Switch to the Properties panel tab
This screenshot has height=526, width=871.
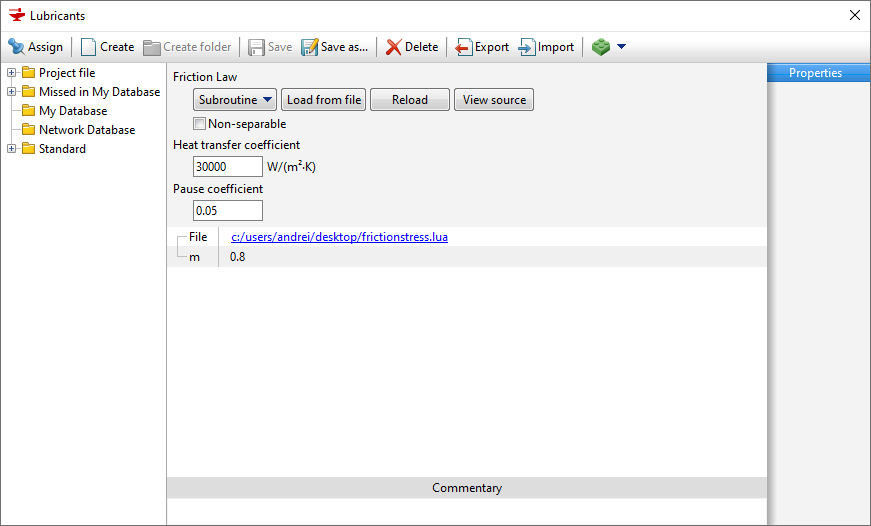coord(815,73)
